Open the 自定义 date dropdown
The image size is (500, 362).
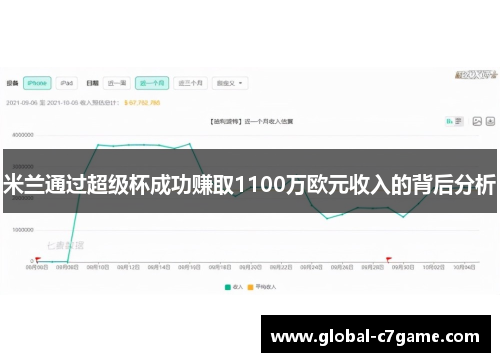click(x=230, y=83)
